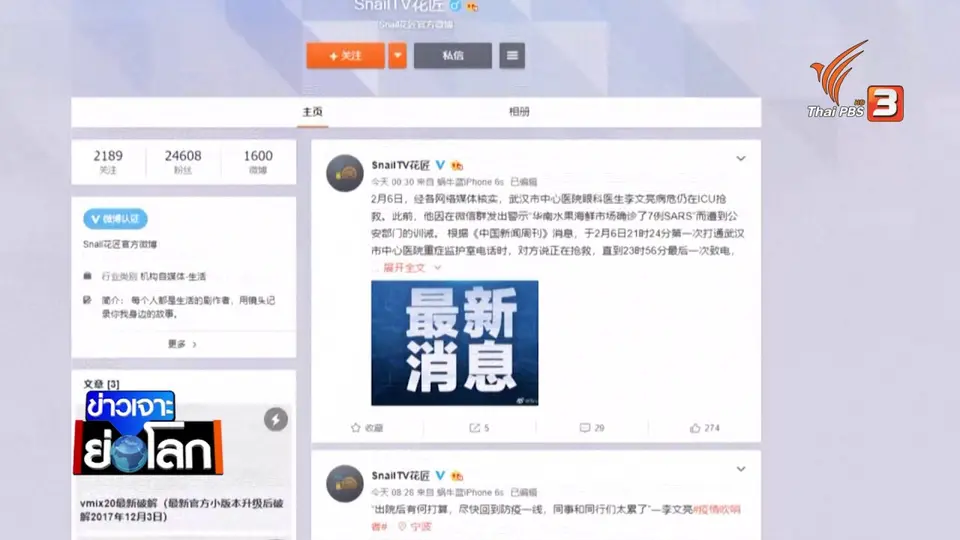Open the hamburger menu next to 私信
The width and height of the screenshot is (960, 540).
(512, 56)
